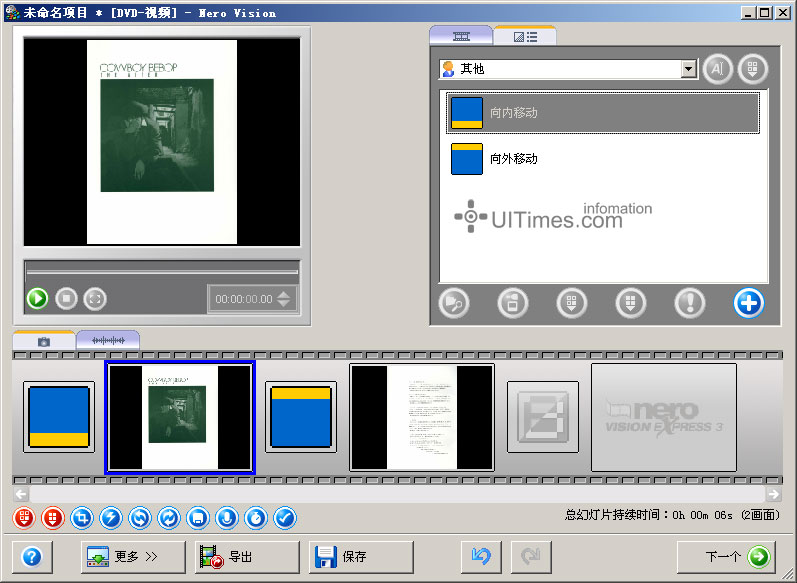The width and height of the screenshot is (797, 583).
Task: Select the Cowboy Bebop slide in timeline
Action: (180, 418)
